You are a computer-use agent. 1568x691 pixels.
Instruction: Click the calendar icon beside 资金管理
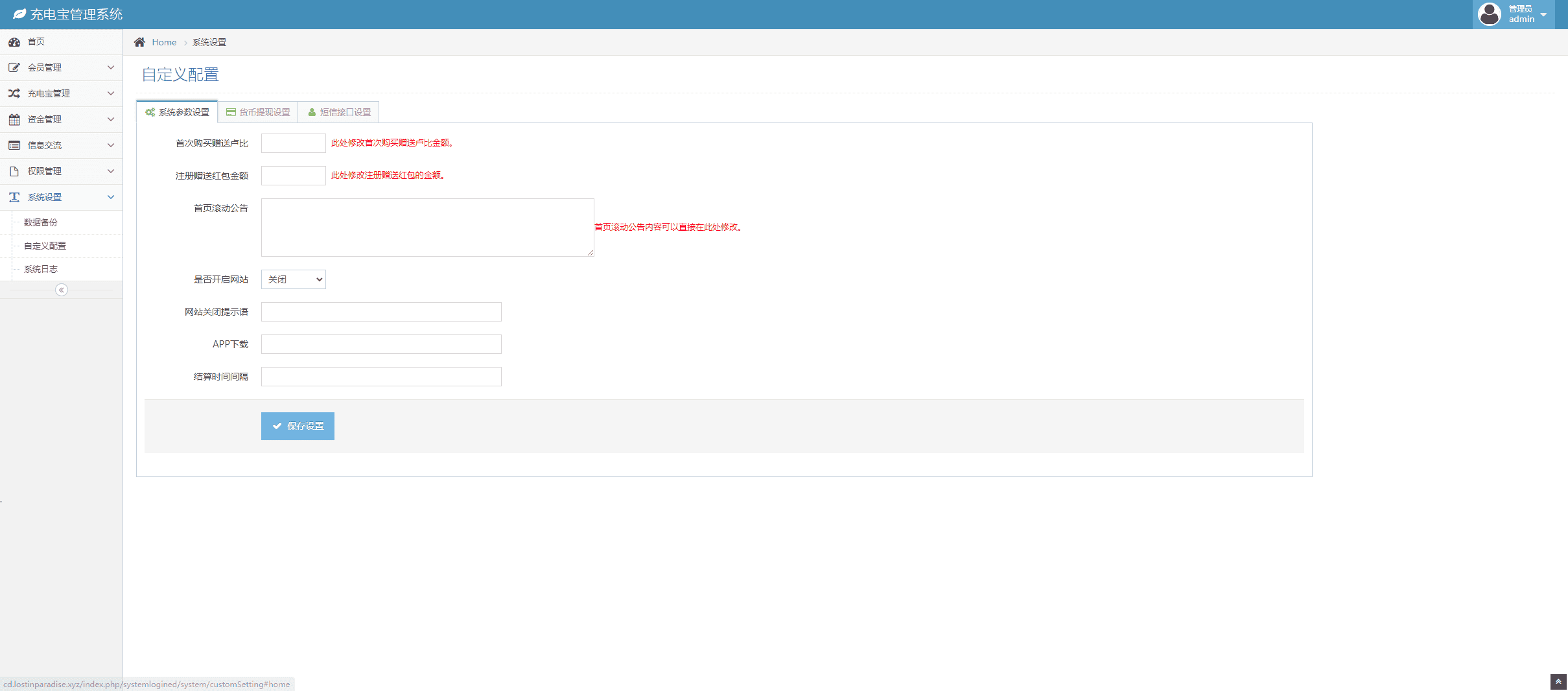14,119
